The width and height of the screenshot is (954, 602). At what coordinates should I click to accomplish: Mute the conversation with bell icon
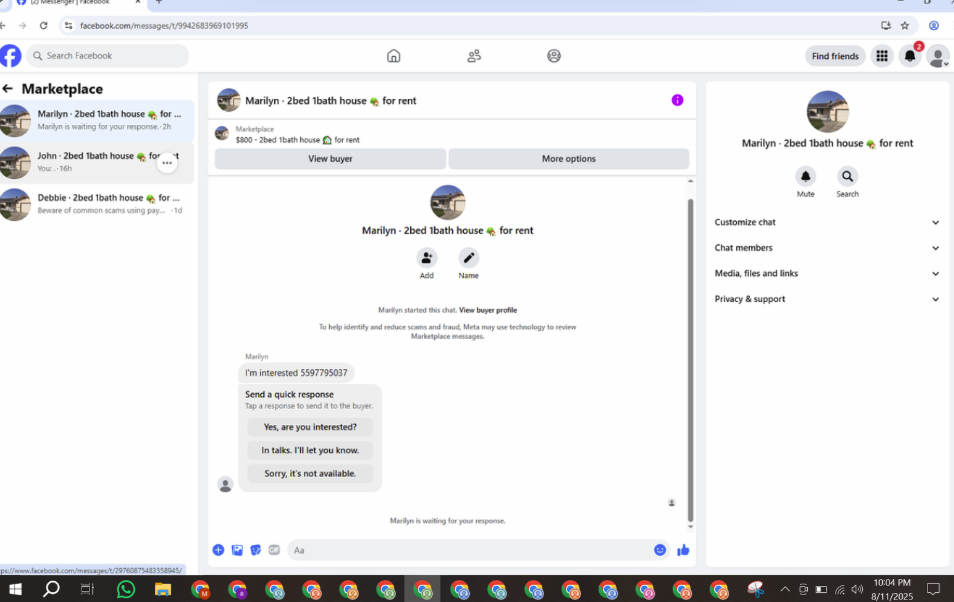806,177
